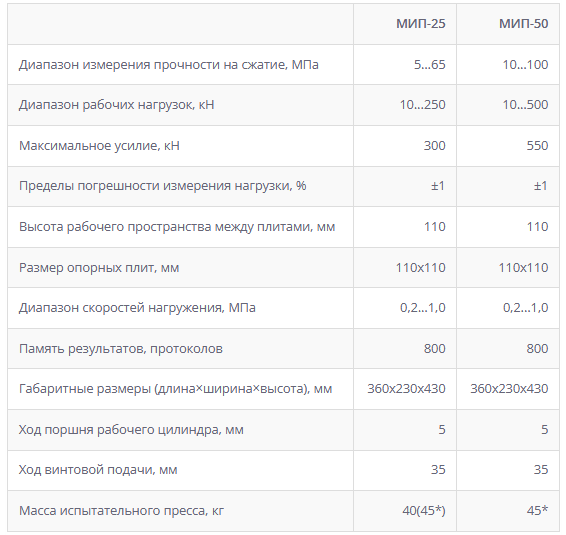This screenshot has height=535, width=566.
Task: Select the loading speed range row label
Action: click(x=137, y=308)
